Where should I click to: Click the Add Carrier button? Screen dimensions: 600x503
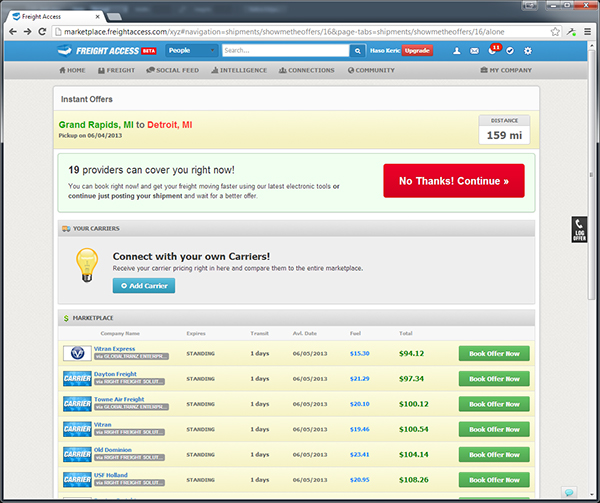(x=144, y=286)
